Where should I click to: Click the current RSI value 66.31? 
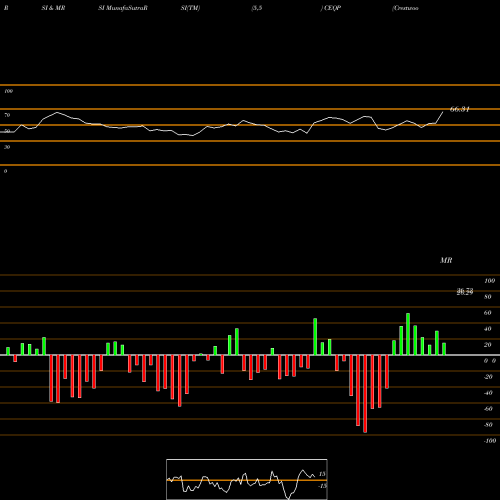(460, 109)
